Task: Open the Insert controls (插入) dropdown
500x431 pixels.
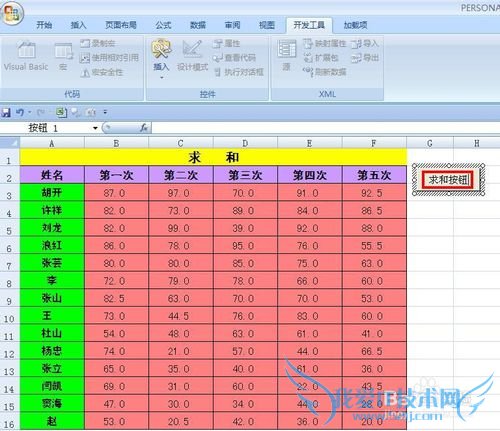Action: [x=161, y=59]
